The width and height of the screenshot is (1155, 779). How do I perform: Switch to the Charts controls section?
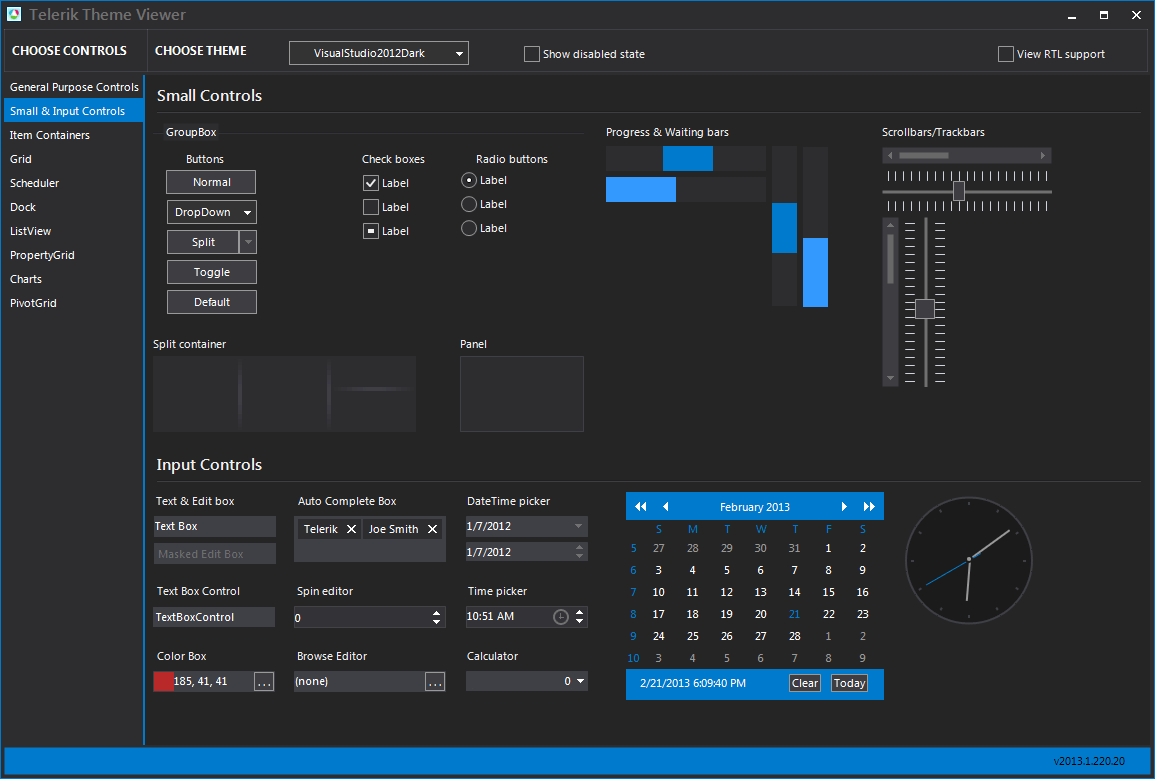(x=26, y=278)
